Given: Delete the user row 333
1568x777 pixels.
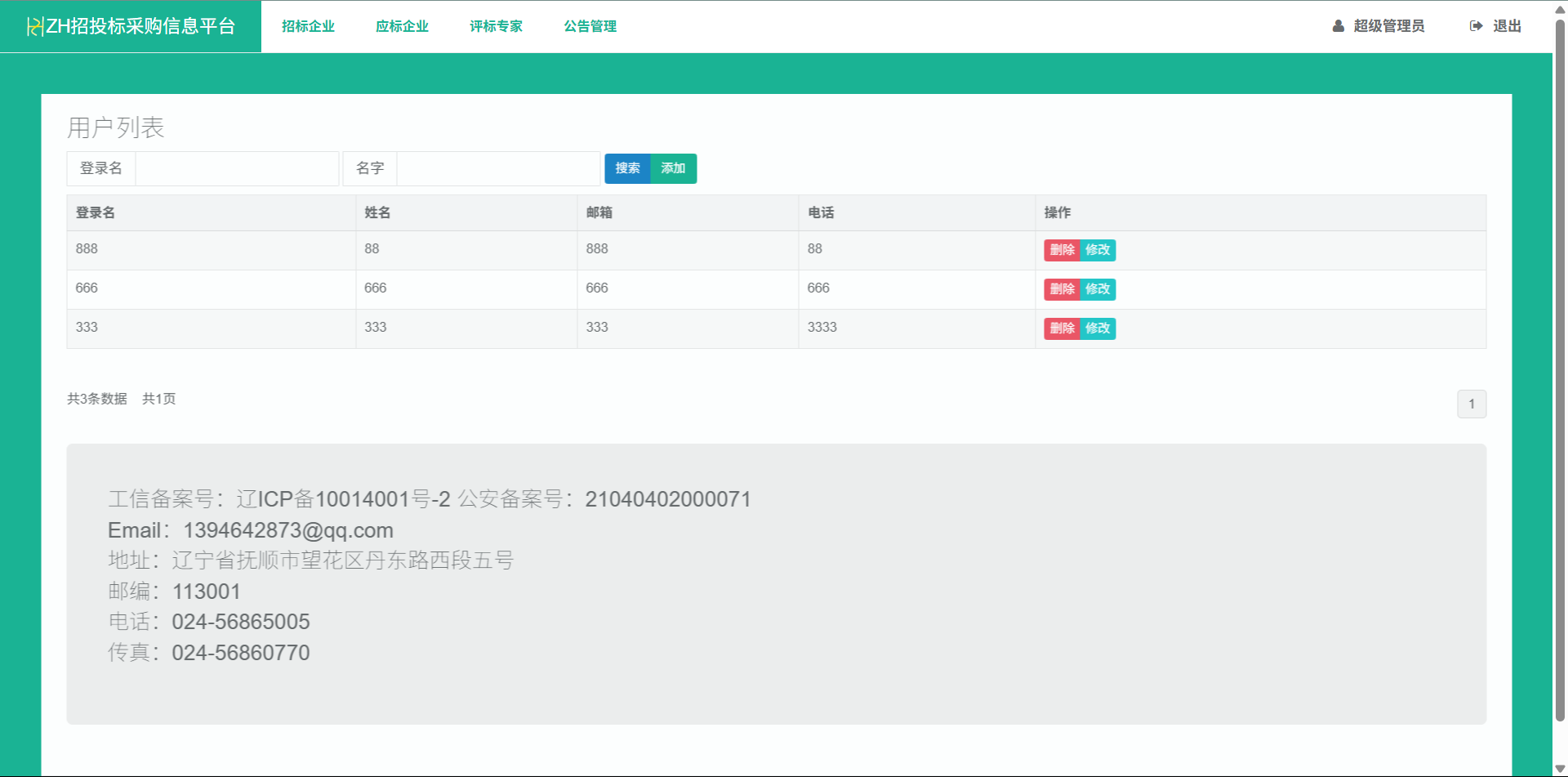Looking at the screenshot, I should coord(1062,328).
